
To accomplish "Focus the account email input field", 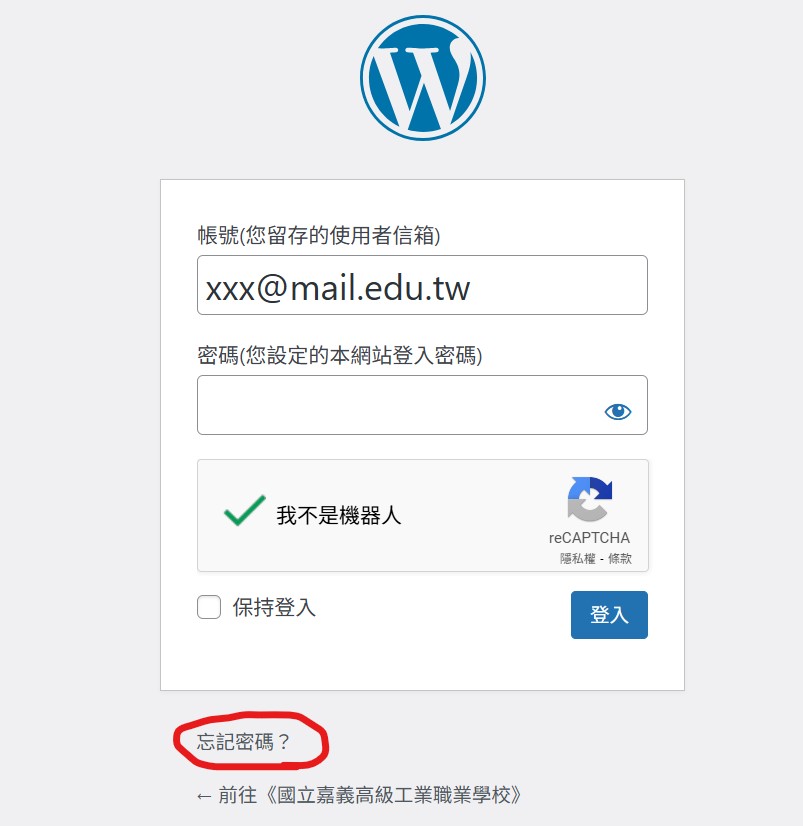I will pos(422,285).
